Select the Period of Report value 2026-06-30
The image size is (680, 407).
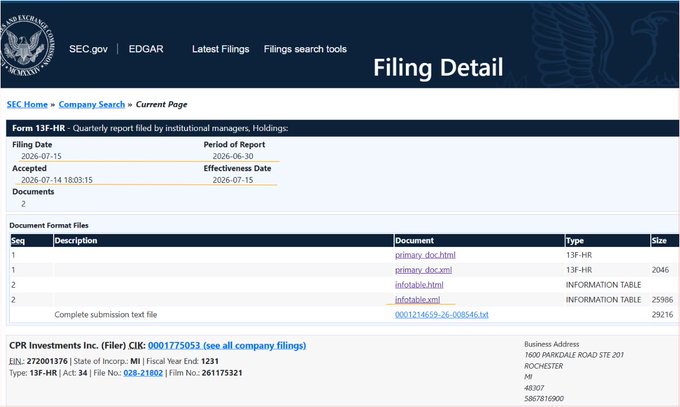[233, 156]
